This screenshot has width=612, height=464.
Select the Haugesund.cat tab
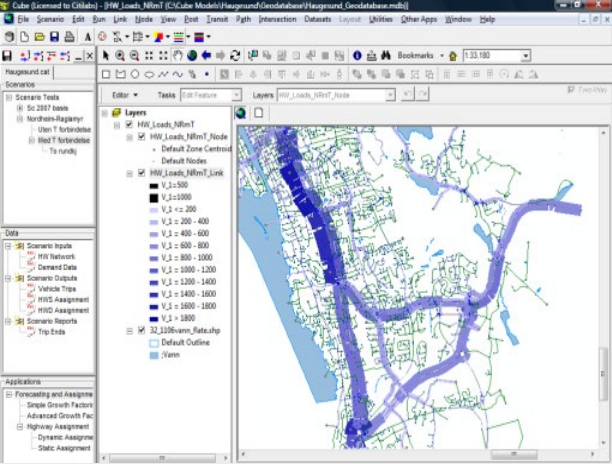point(29,73)
